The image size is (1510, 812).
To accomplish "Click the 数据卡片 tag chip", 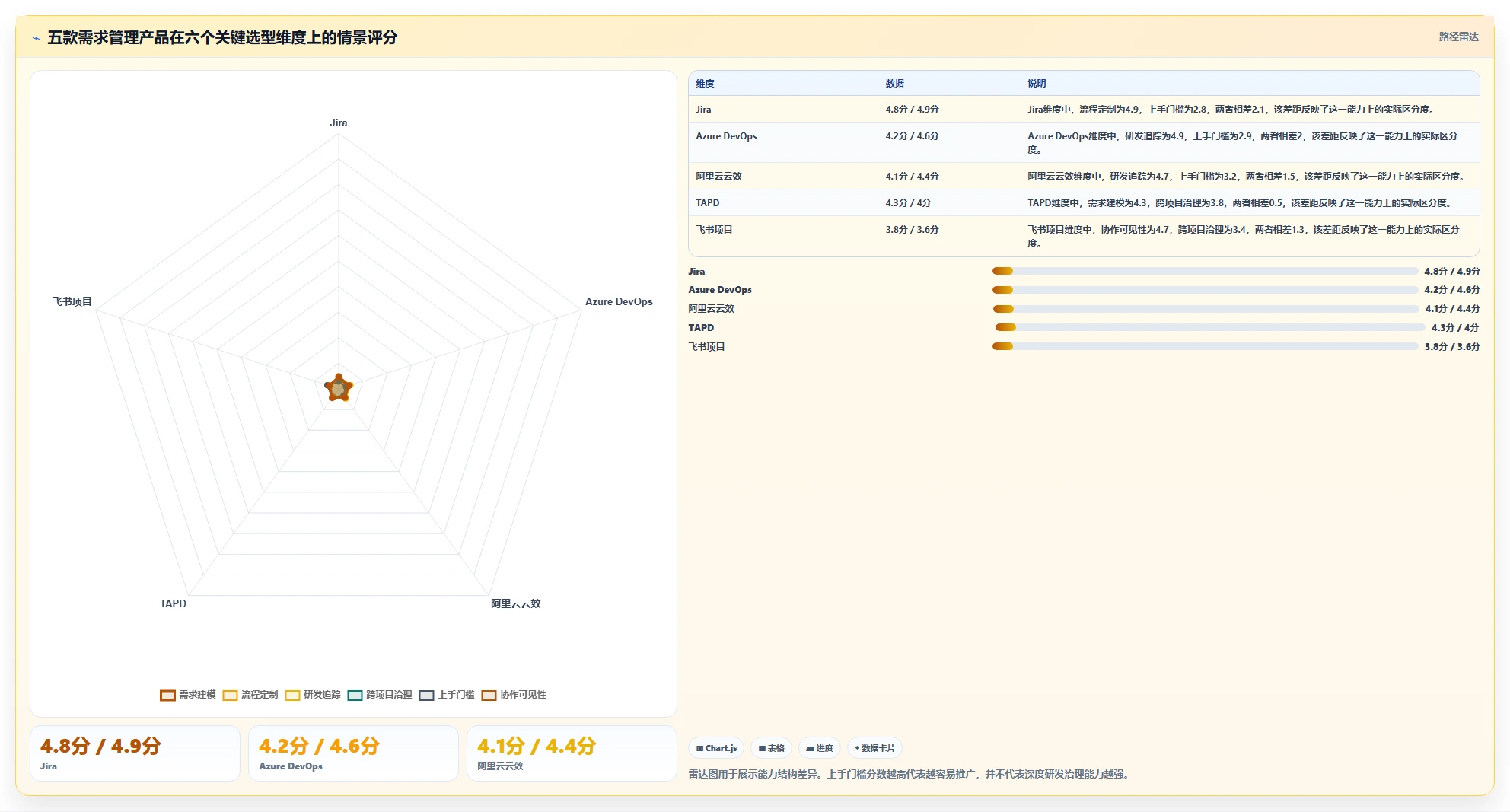I will coord(874,748).
